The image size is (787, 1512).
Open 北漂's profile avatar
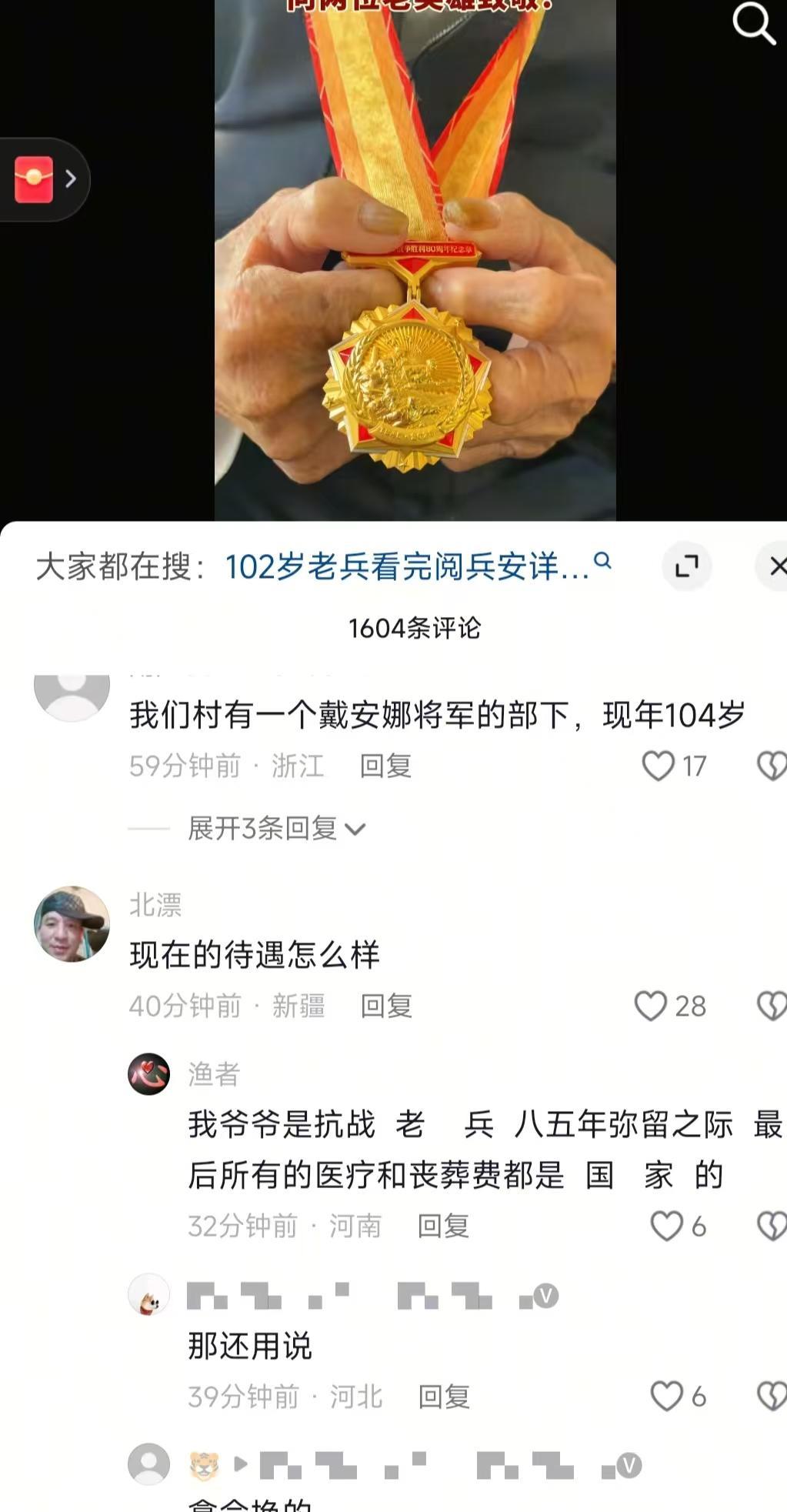pyautogui.click(x=72, y=924)
